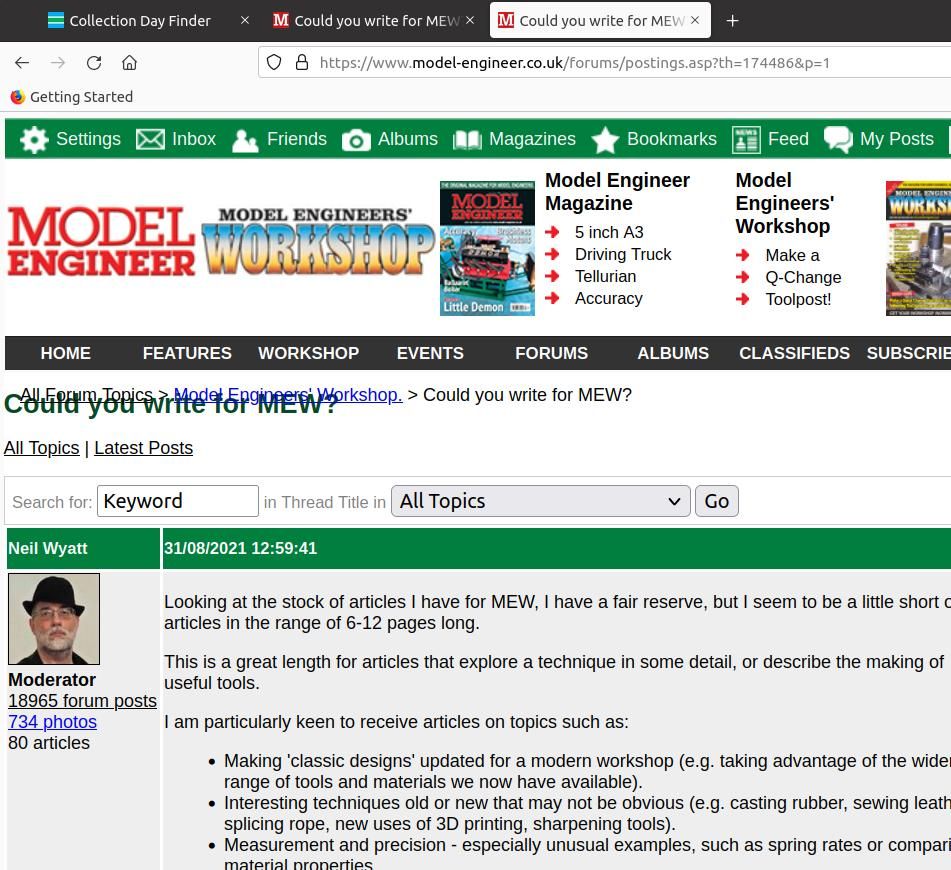Click the 5 inch A3 article item

pyautogui.click(x=609, y=232)
